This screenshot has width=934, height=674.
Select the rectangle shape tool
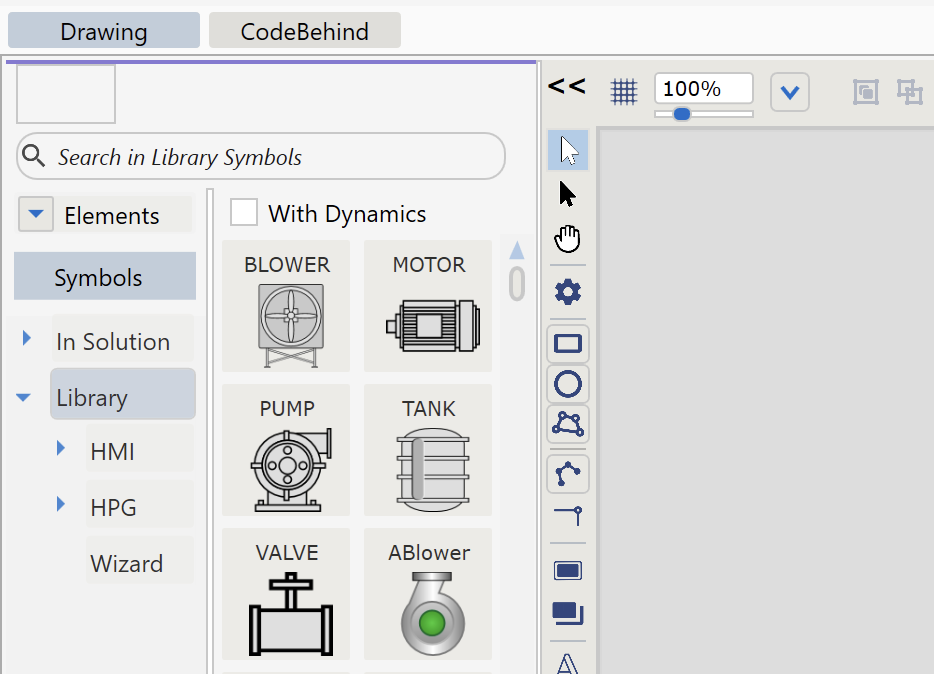568,344
